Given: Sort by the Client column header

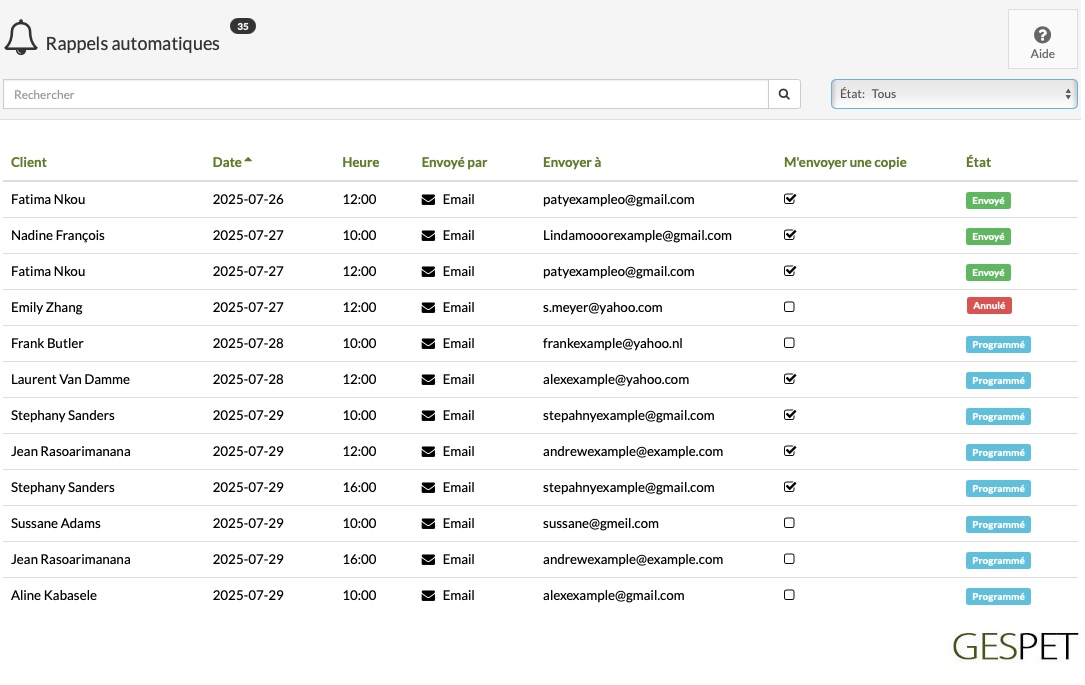Looking at the screenshot, I should [x=28, y=163].
